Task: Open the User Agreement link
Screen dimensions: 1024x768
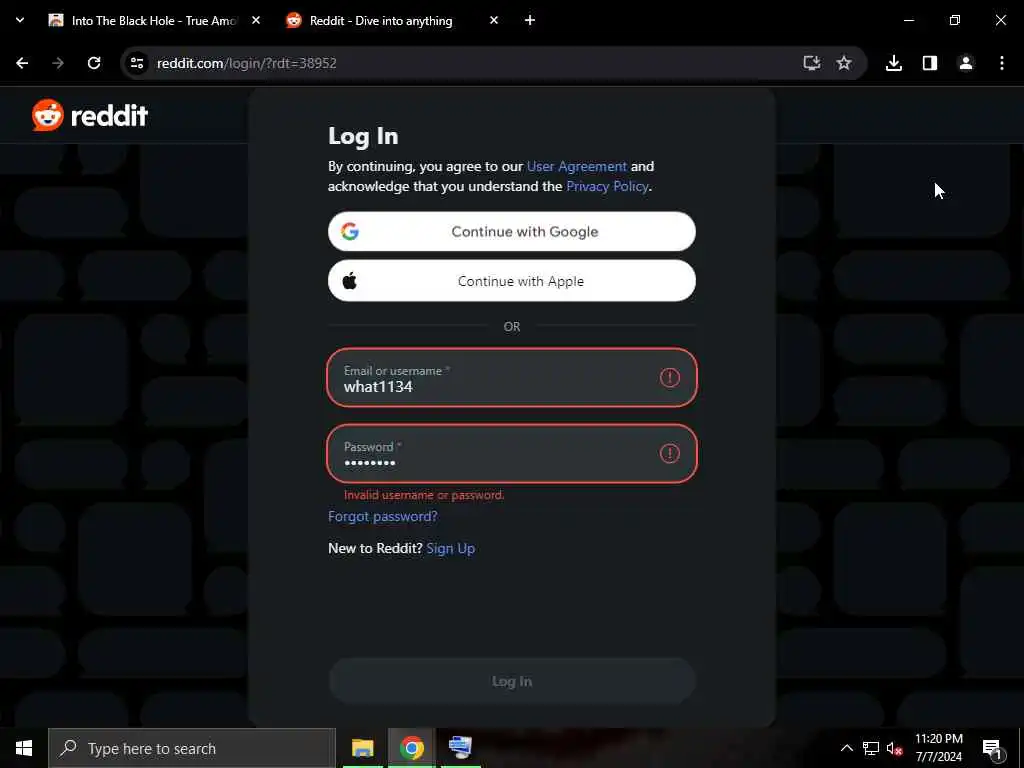Action: coord(577,167)
